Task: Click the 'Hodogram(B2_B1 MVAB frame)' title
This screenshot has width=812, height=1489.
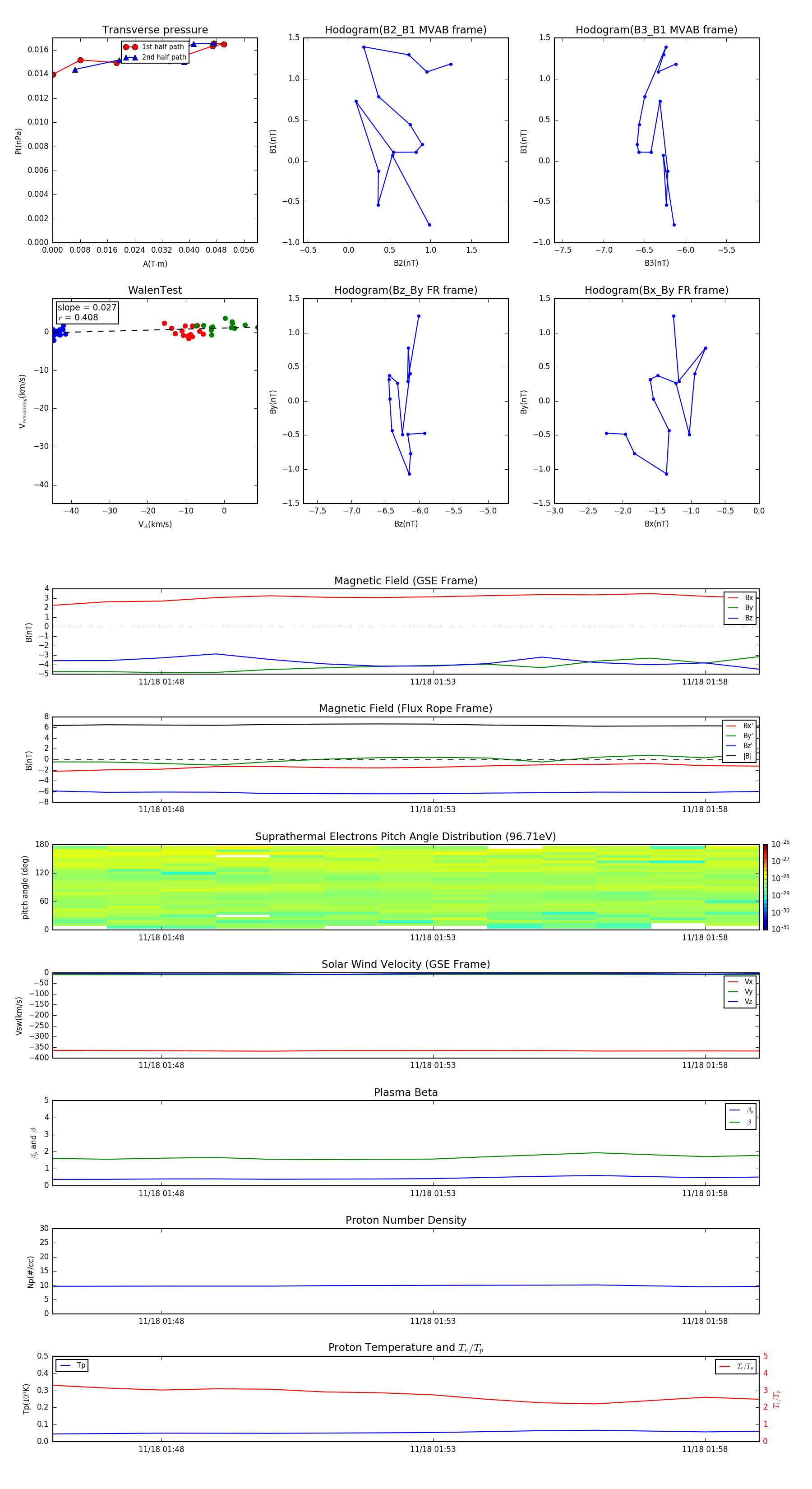Action: 406,30
